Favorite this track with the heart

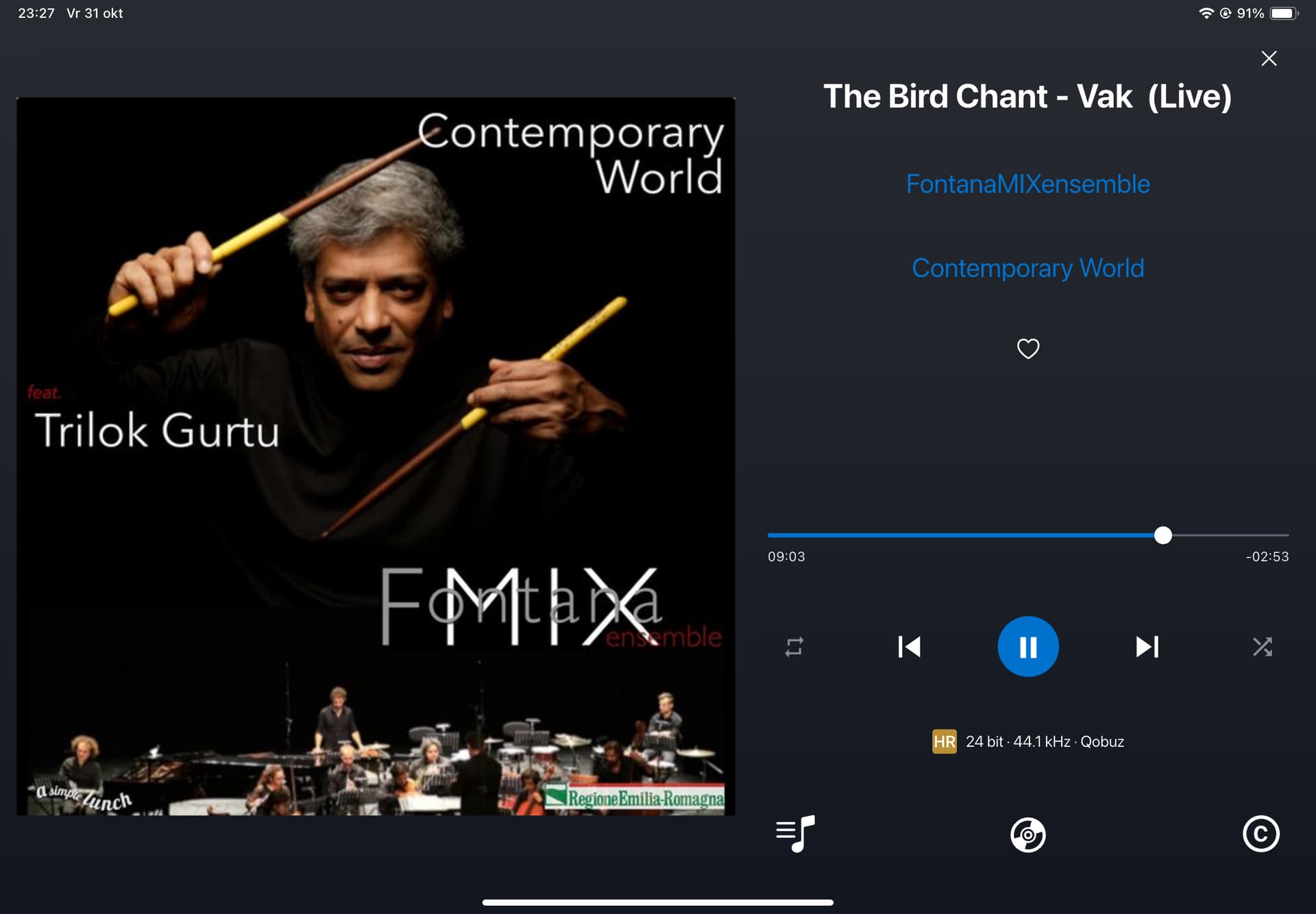(x=1027, y=348)
